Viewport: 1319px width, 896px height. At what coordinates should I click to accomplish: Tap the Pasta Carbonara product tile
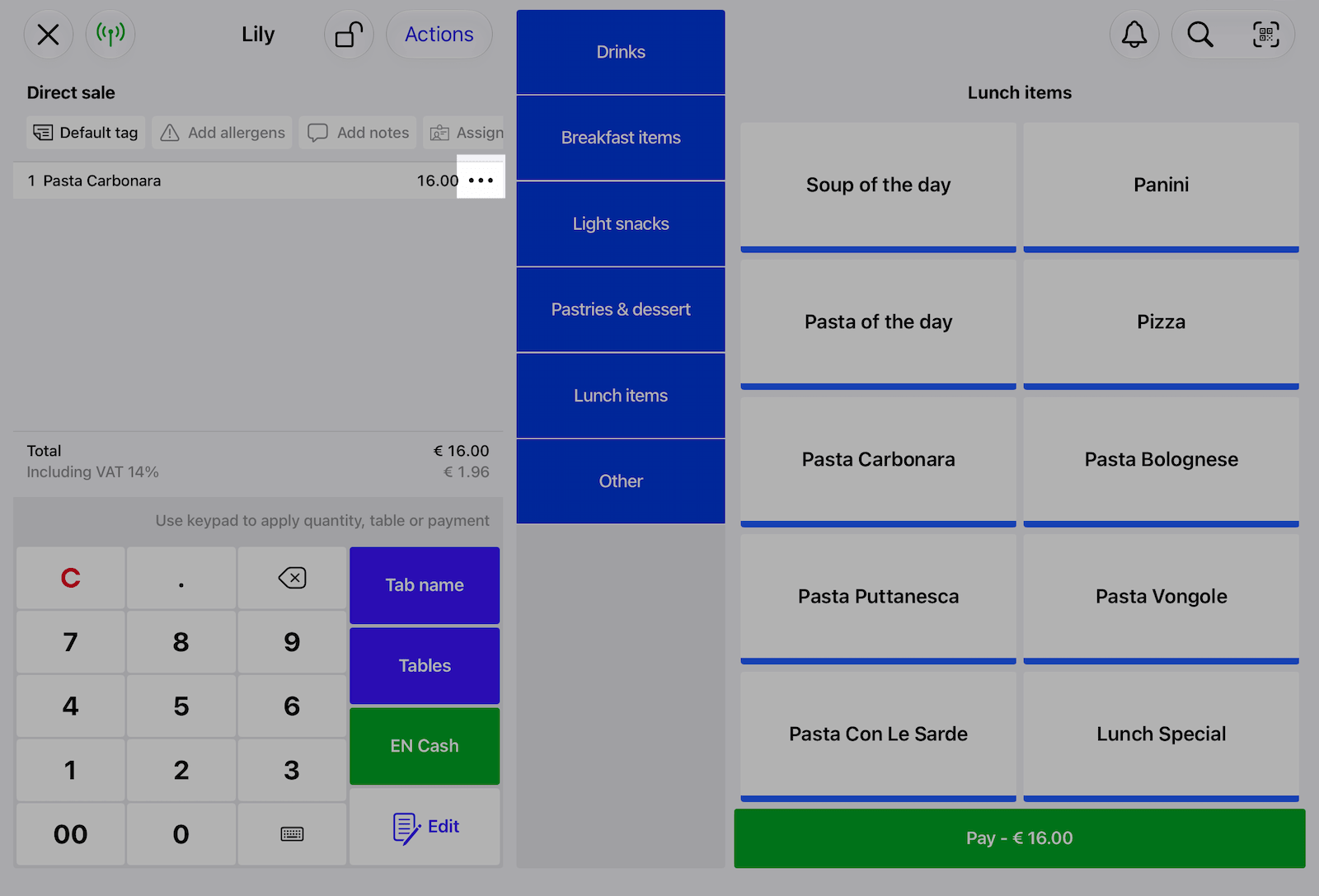click(879, 462)
